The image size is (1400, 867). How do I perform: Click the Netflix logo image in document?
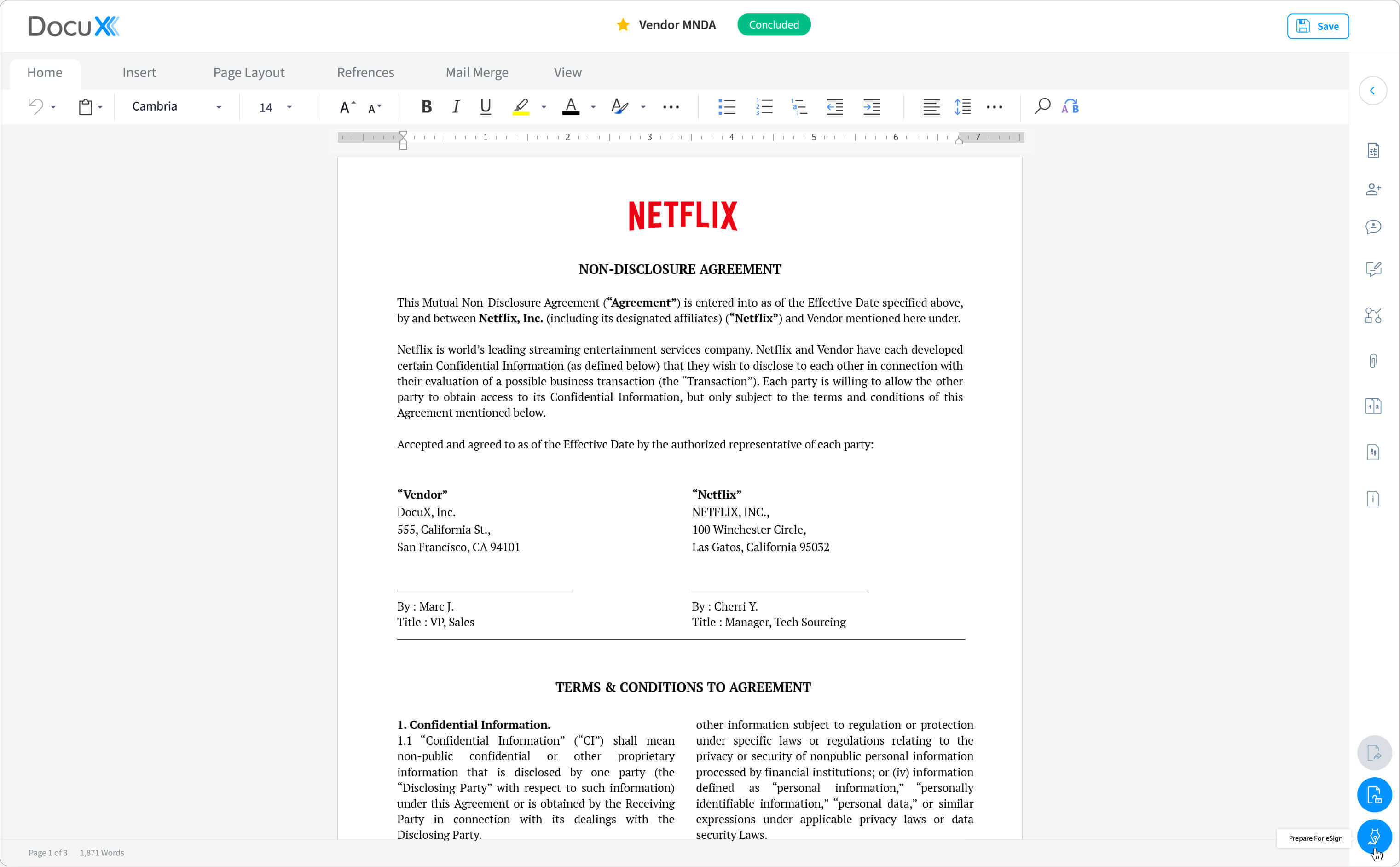[683, 215]
